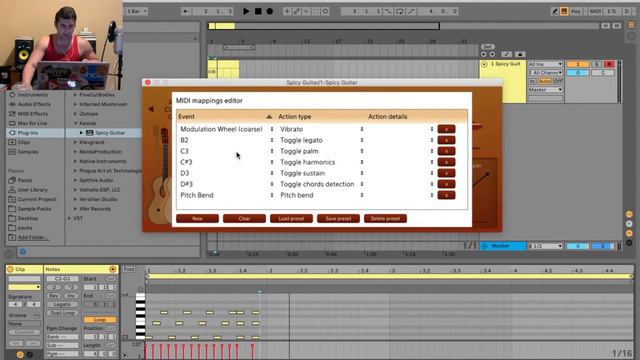
Task: Select the Spicy Guitar plug-in entry
Action: click(110, 133)
